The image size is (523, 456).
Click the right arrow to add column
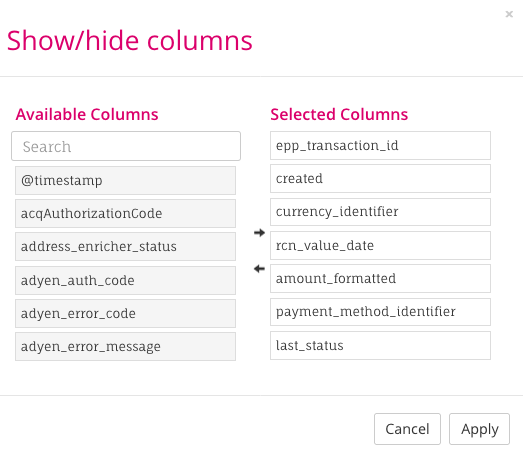coord(259,233)
